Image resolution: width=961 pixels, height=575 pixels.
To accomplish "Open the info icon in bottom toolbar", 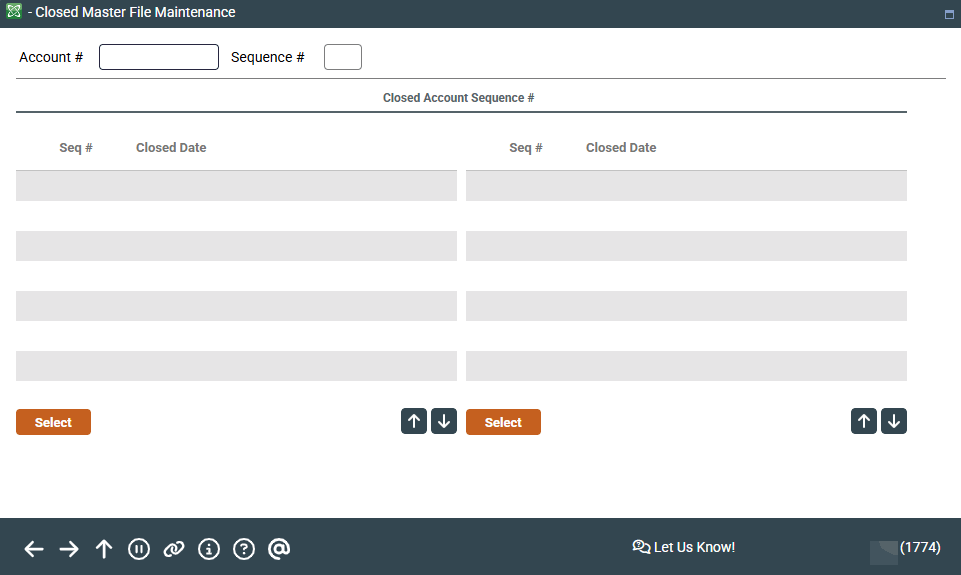I will click(x=209, y=549).
